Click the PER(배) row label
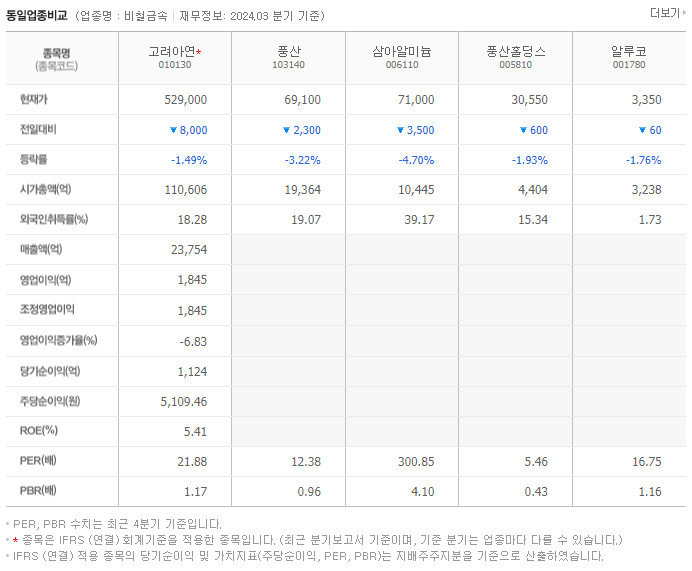Image resolution: width=692 pixels, height=571 pixels. 38,461
